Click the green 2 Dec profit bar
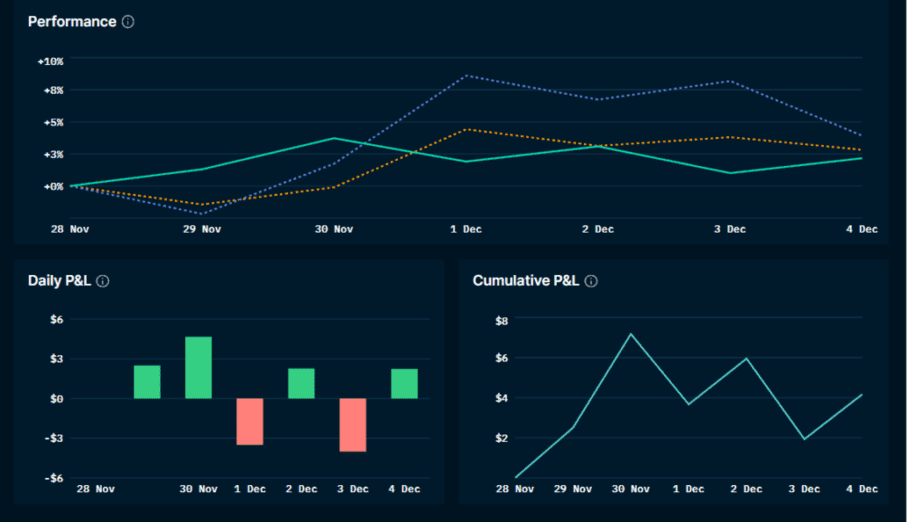The image size is (924, 522). [x=301, y=383]
